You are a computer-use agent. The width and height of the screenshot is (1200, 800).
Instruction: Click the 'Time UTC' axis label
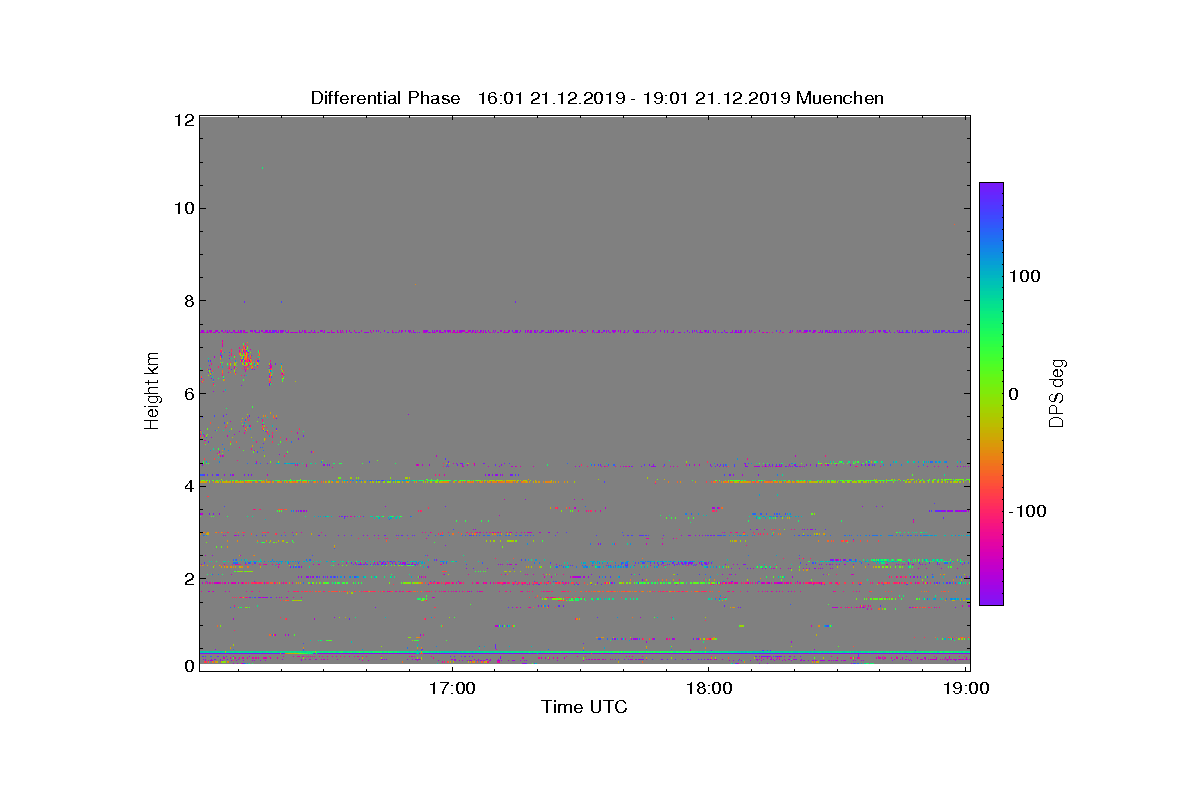[x=584, y=707]
